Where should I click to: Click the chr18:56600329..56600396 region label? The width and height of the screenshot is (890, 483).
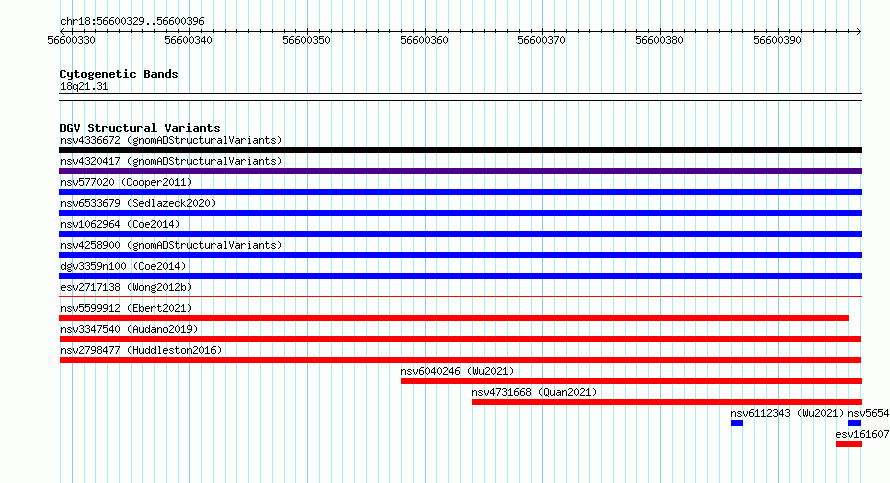point(132,22)
